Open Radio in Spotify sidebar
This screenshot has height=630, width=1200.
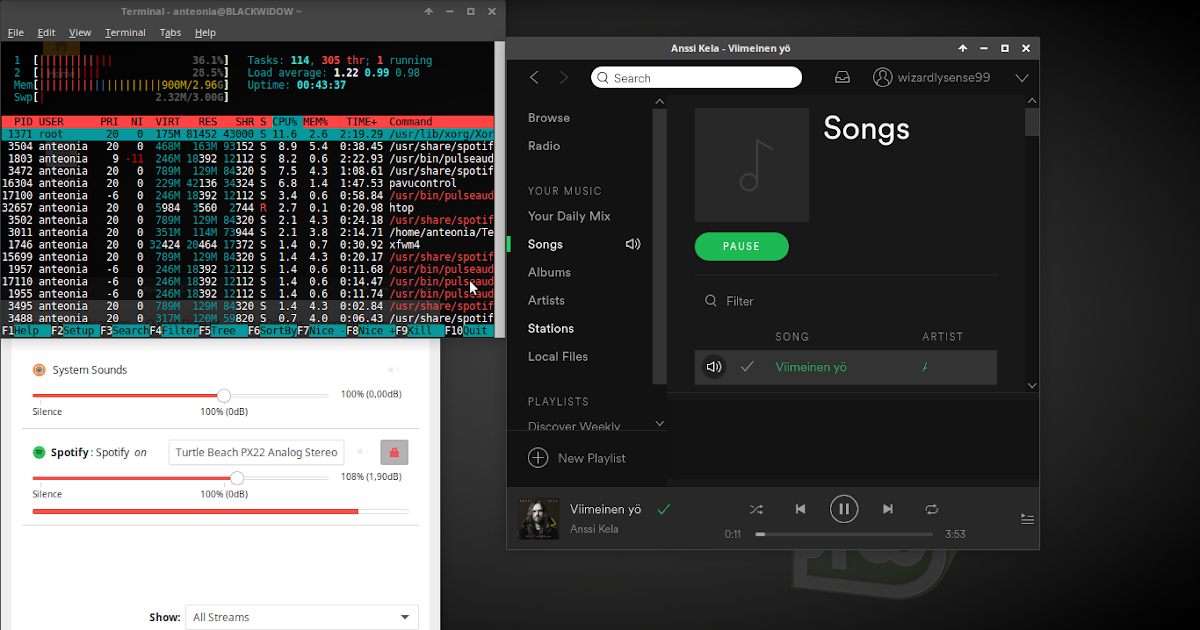pyautogui.click(x=544, y=145)
